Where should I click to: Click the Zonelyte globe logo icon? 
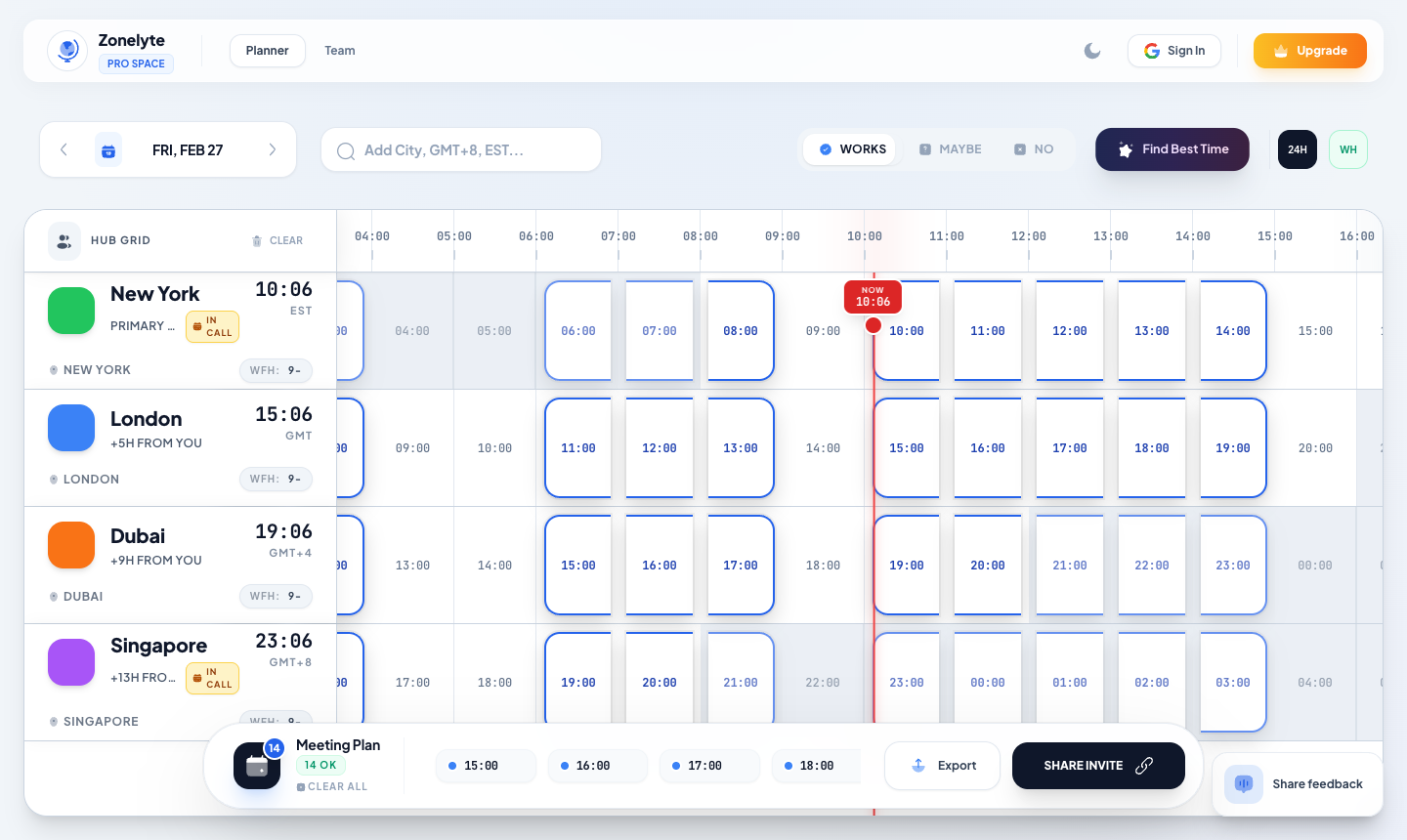pos(67,50)
